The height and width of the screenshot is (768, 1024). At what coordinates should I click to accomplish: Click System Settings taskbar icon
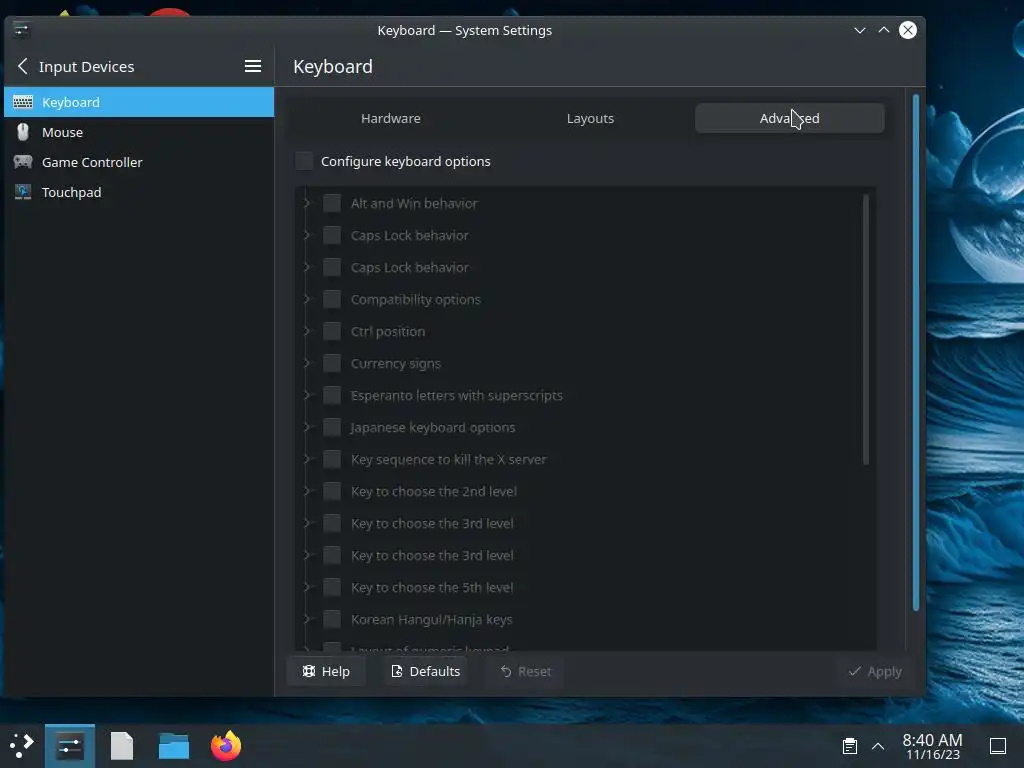(x=70, y=746)
